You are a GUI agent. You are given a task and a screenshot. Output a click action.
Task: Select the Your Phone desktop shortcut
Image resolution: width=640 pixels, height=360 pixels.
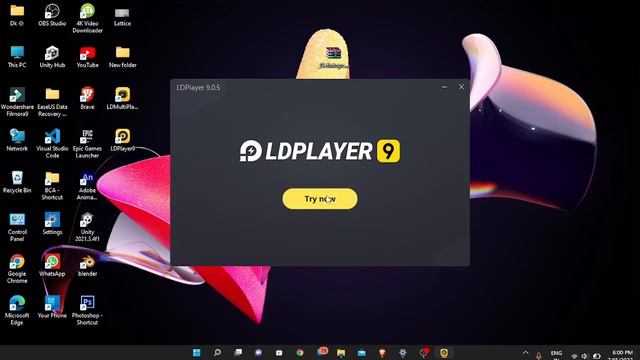[x=52, y=307]
